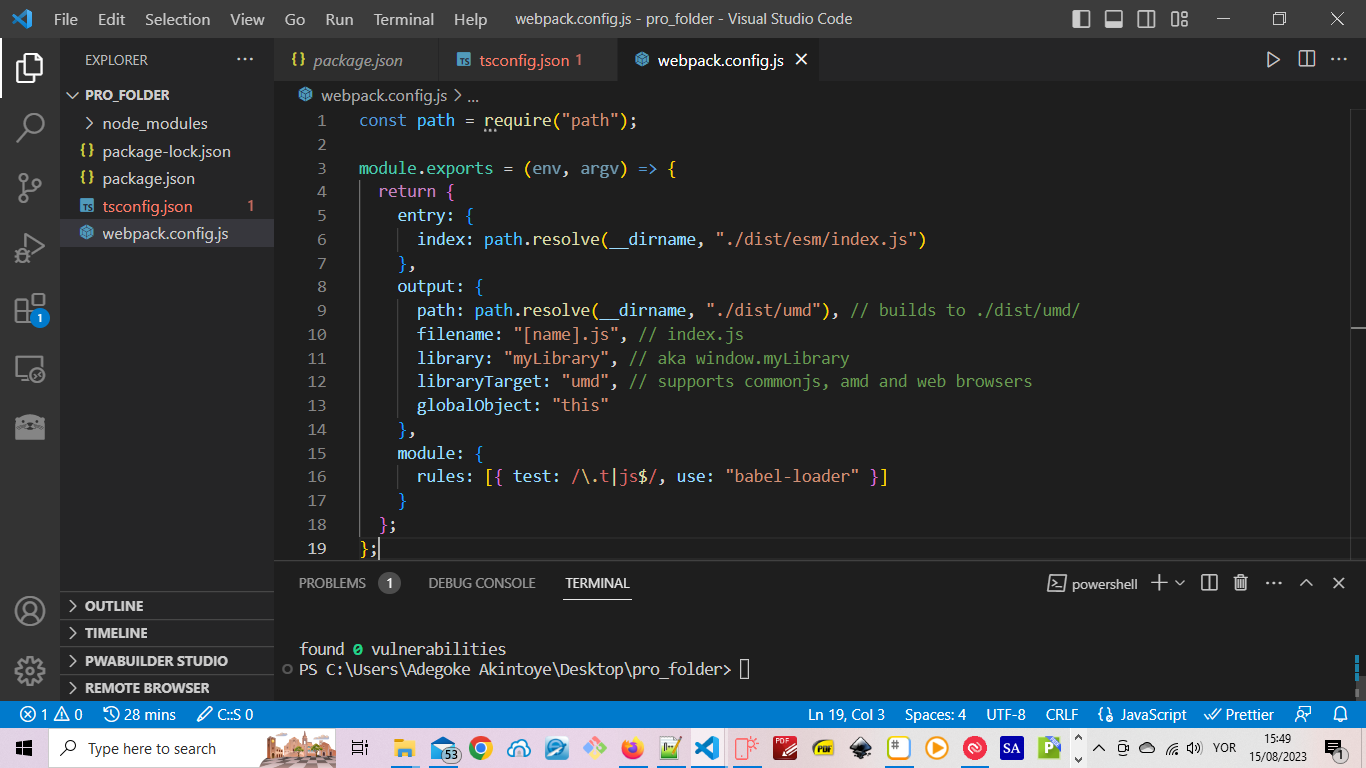Open the Remote Explorer icon

coord(30,369)
